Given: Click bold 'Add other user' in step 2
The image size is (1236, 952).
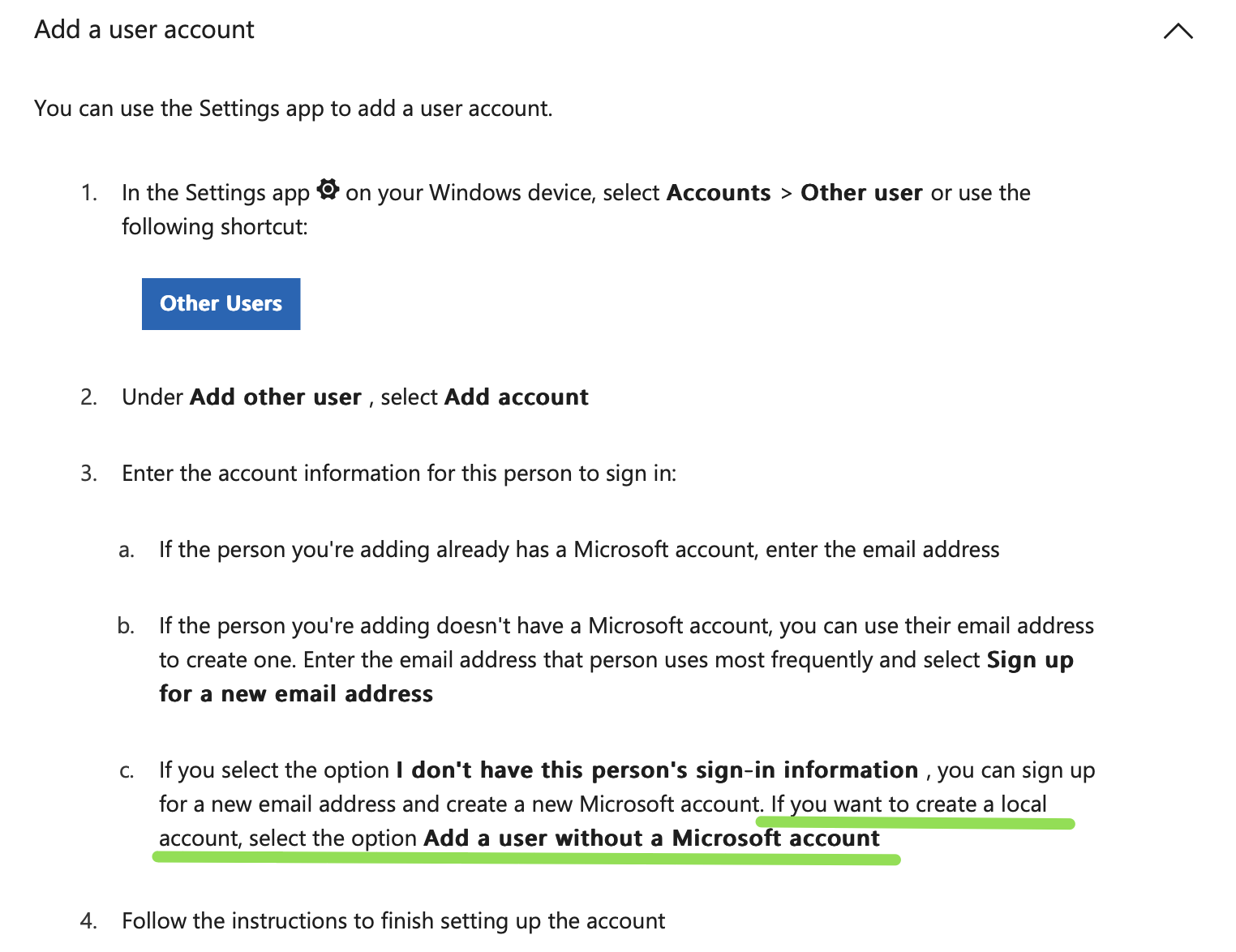Looking at the screenshot, I should tap(276, 397).
